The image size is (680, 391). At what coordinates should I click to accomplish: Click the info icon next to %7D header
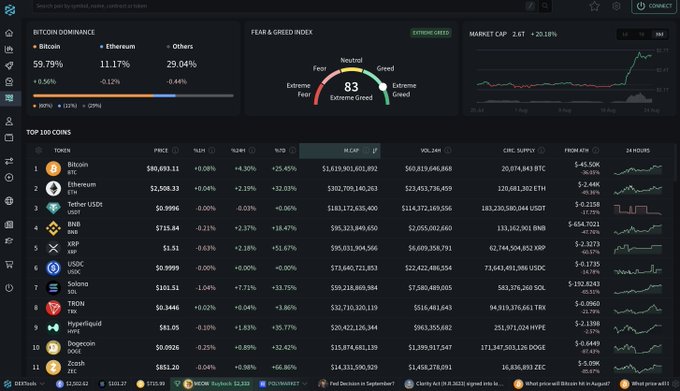click(x=293, y=150)
